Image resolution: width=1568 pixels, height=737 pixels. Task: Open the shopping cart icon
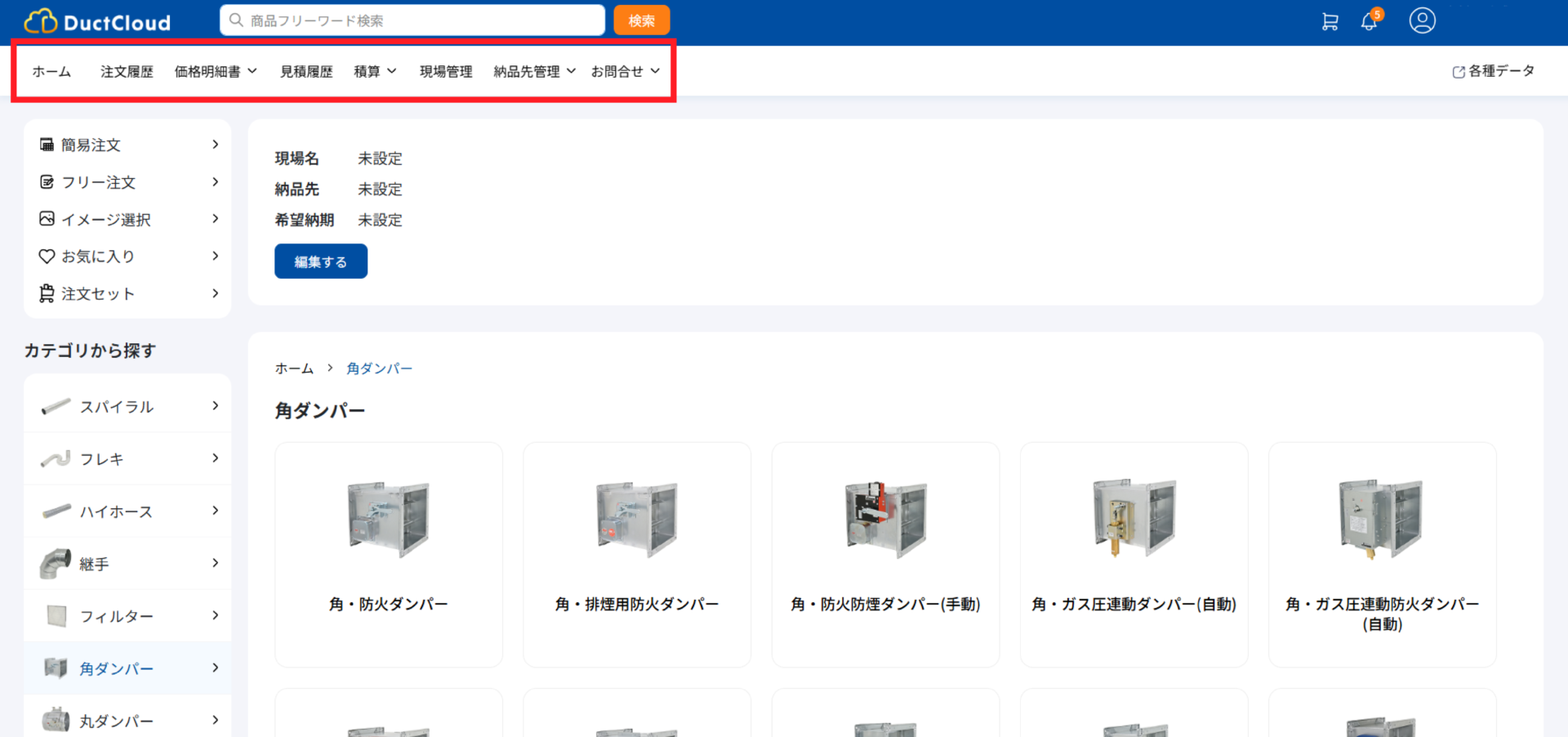pyautogui.click(x=1330, y=21)
